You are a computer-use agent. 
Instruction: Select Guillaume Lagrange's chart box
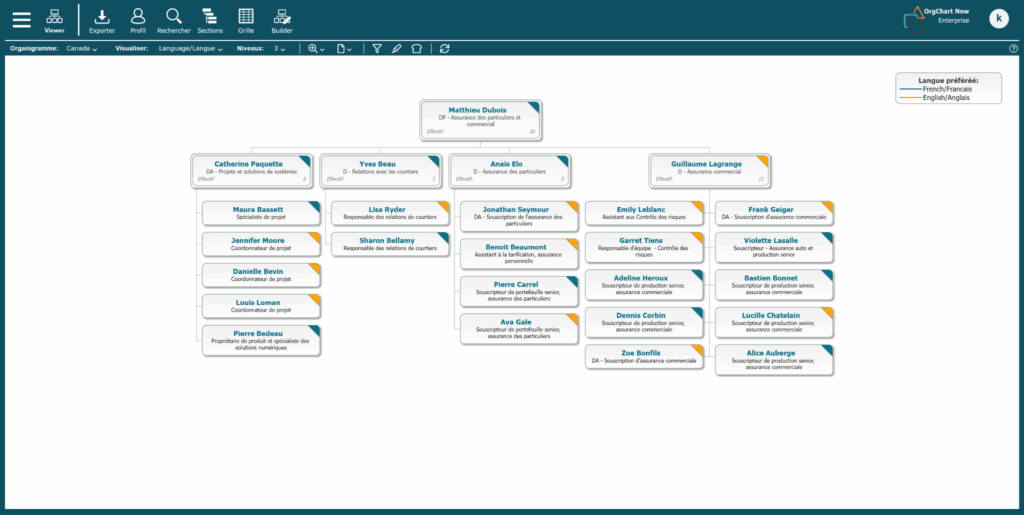(708, 170)
